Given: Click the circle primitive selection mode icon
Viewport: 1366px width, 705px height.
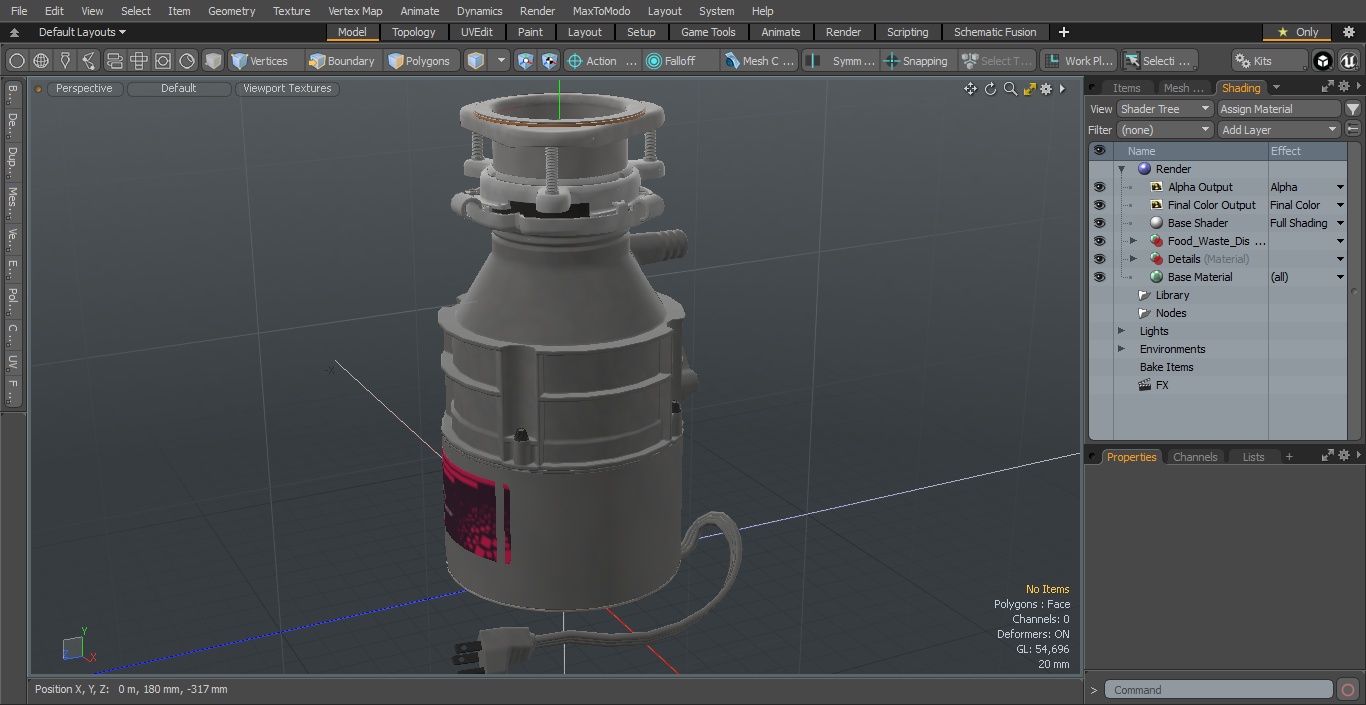Looking at the screenshot, I should pos(17,61).
